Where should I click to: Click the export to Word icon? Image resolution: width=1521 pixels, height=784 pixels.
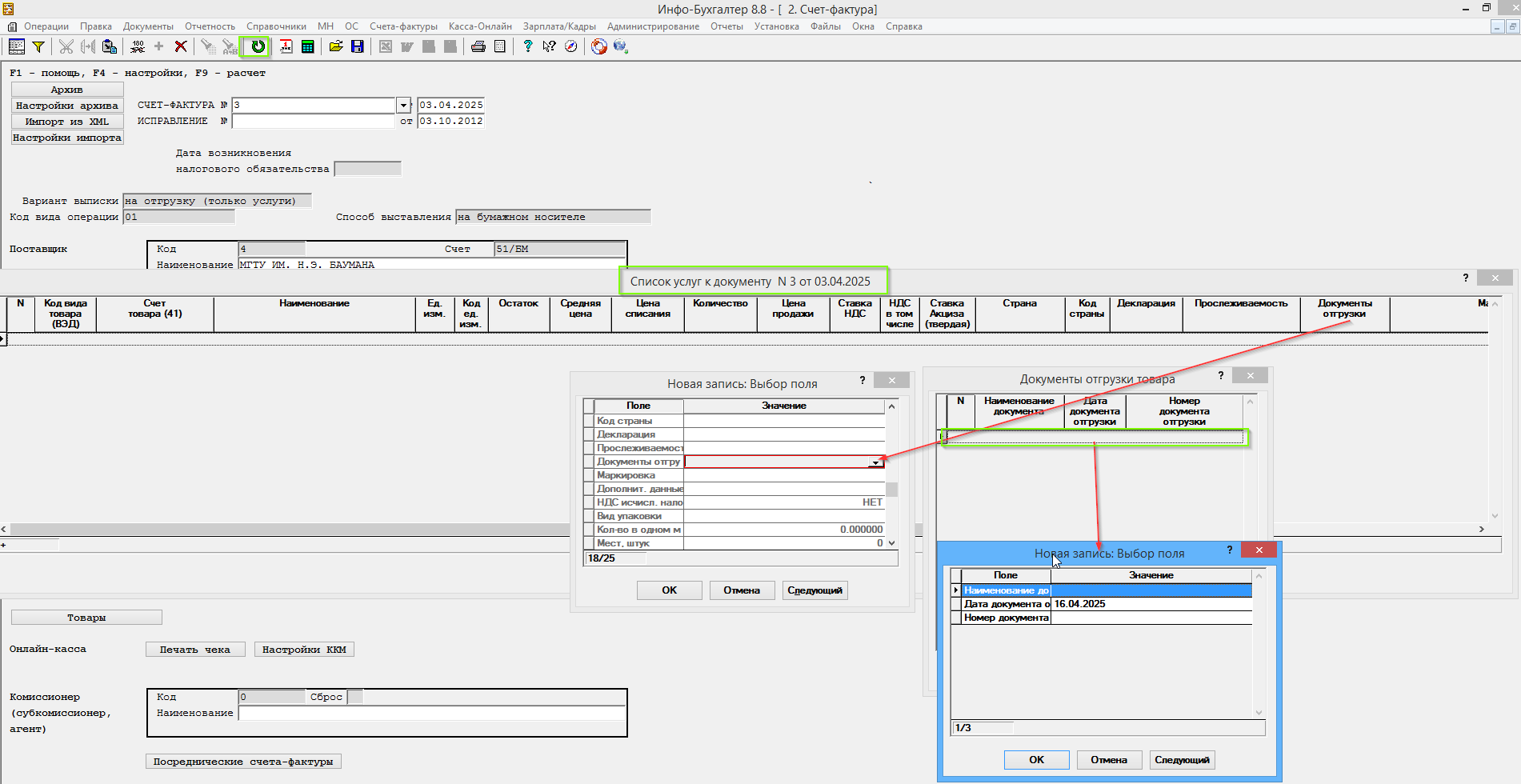click(x=407, y=46)
